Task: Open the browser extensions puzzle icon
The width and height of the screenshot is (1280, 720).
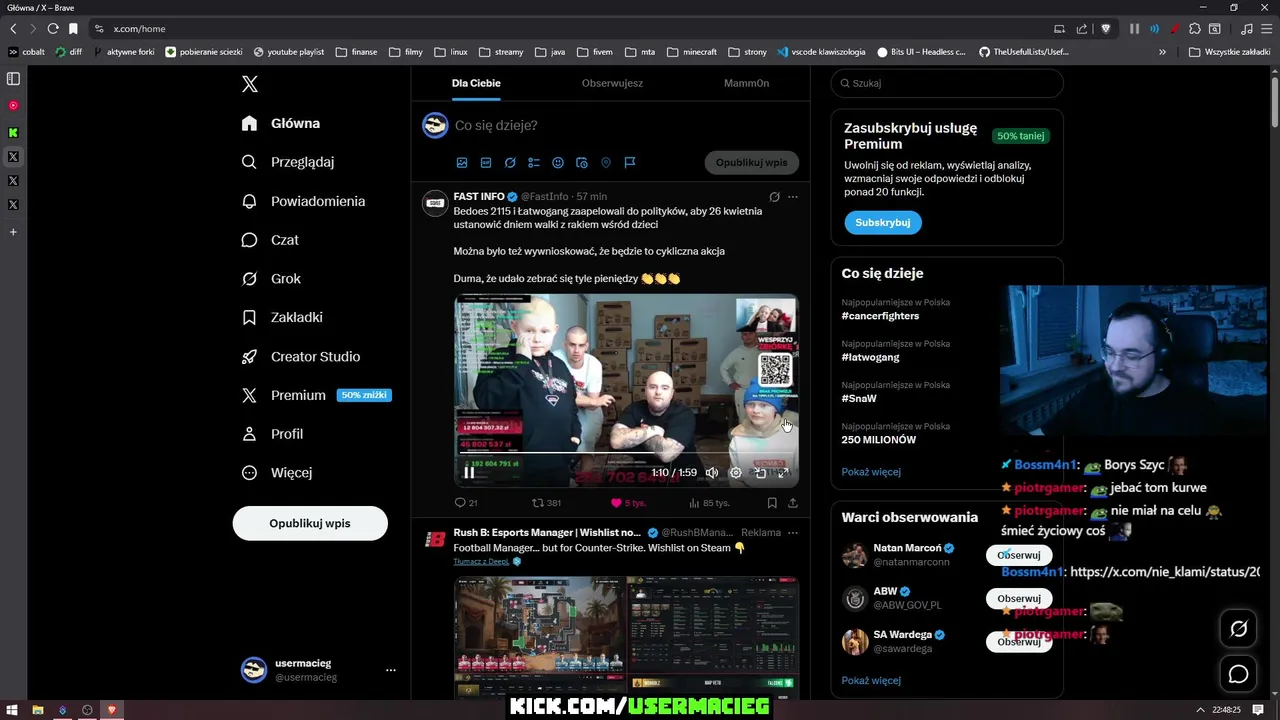Action: (x=1195, y=29)
